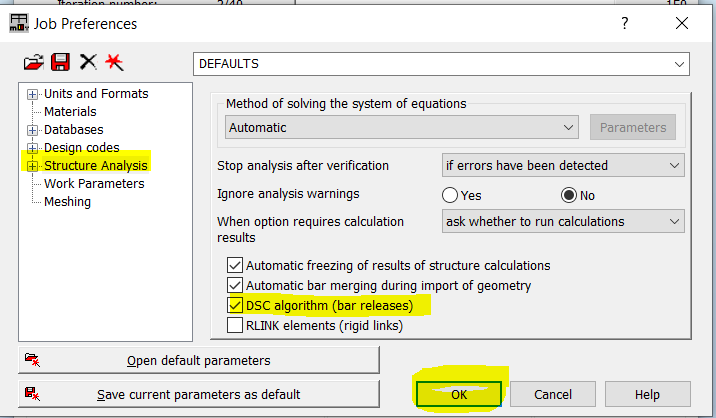Select Yes for Ignore analysis warnings
Image resolution: width=716 pixels, height=418 pixels.
[450, 195]
